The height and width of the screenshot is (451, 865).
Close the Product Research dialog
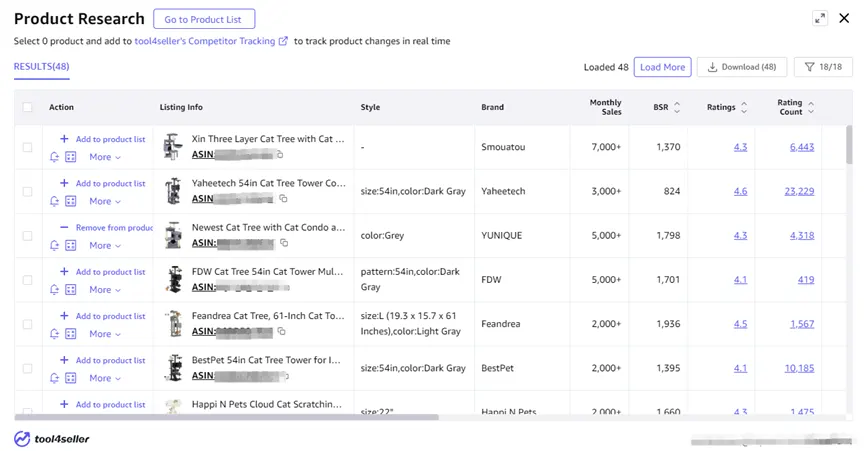[x=844, y=18]
